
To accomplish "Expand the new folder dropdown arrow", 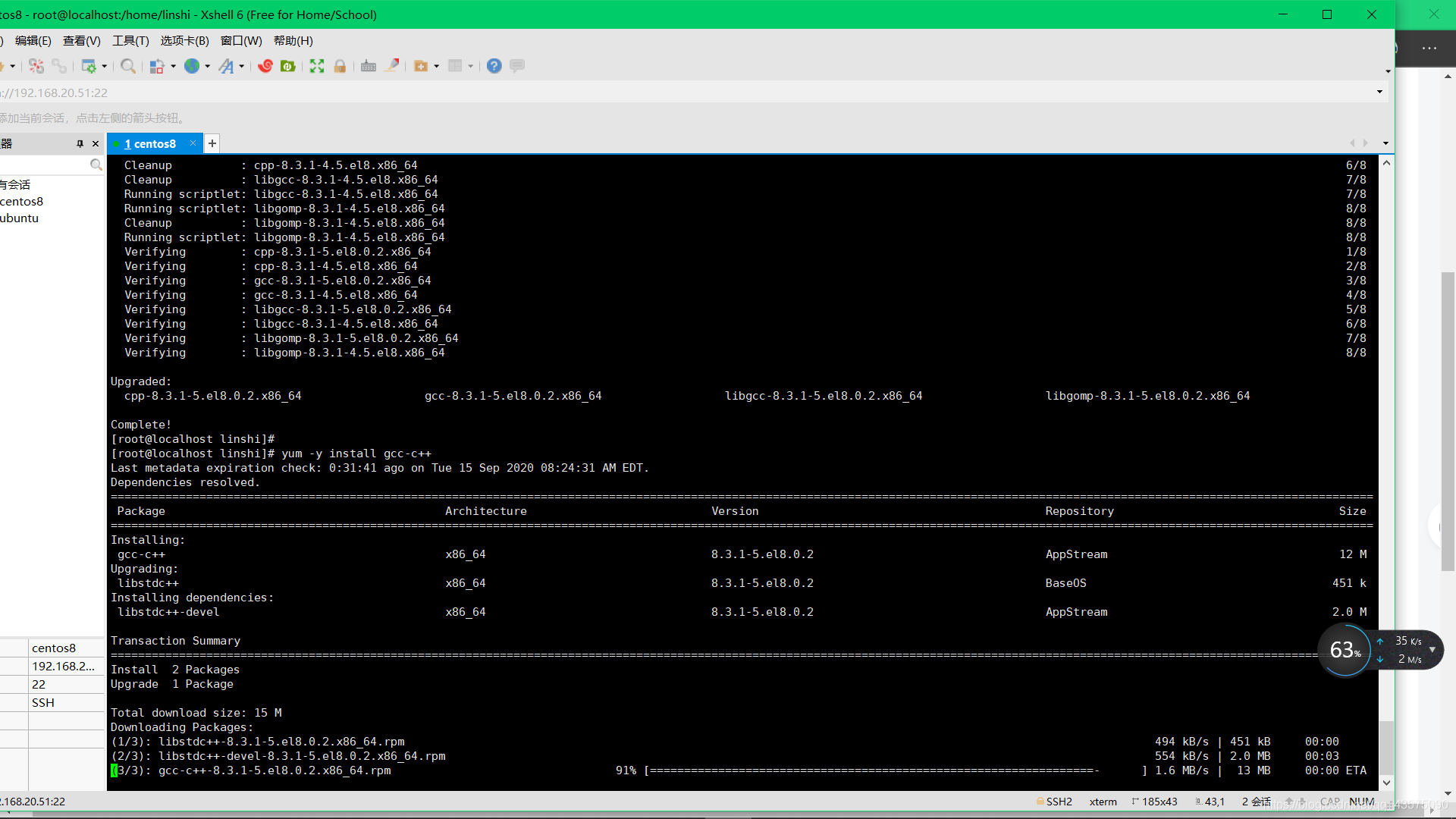I will click(437, 66).
